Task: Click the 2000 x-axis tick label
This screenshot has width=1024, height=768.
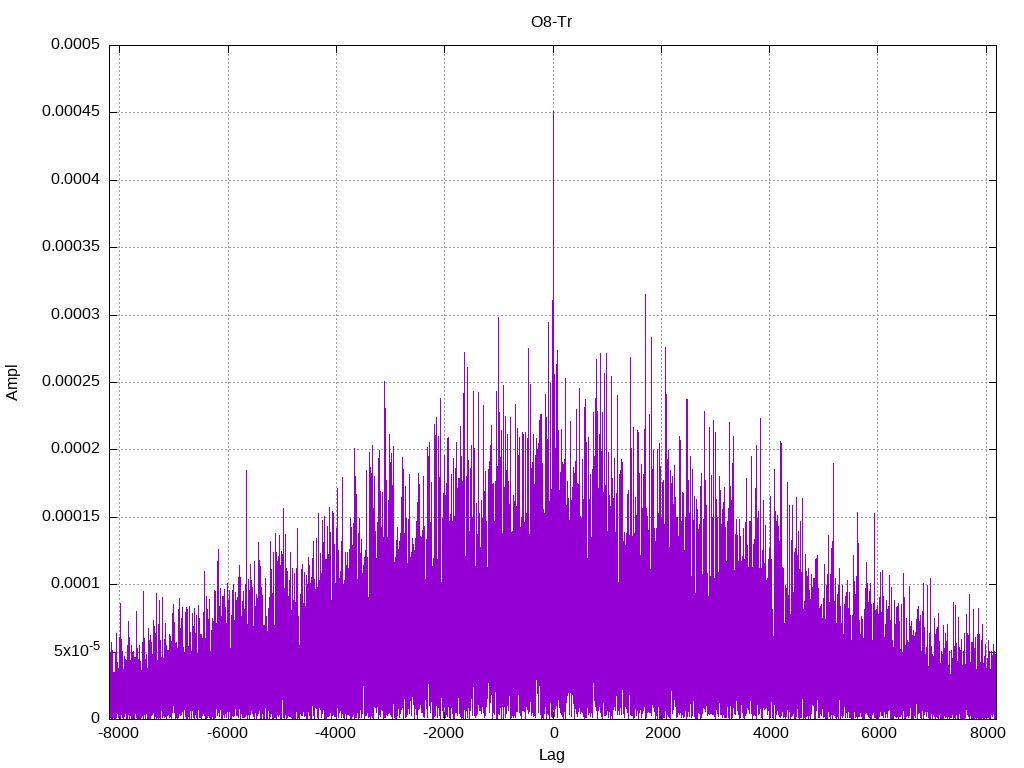Action: point(662,733)
